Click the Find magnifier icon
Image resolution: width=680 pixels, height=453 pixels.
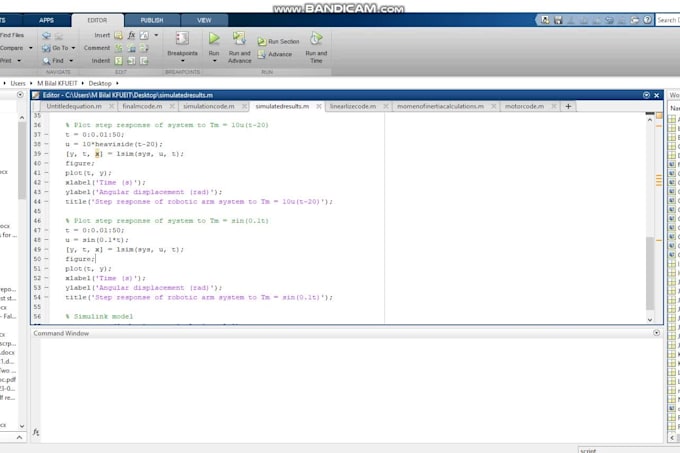pos(45,60)
